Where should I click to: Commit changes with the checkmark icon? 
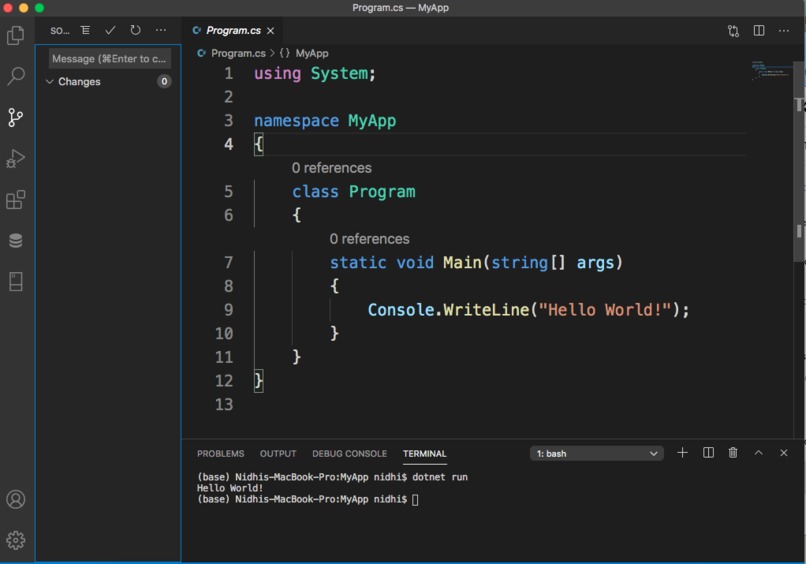point(110,30)
